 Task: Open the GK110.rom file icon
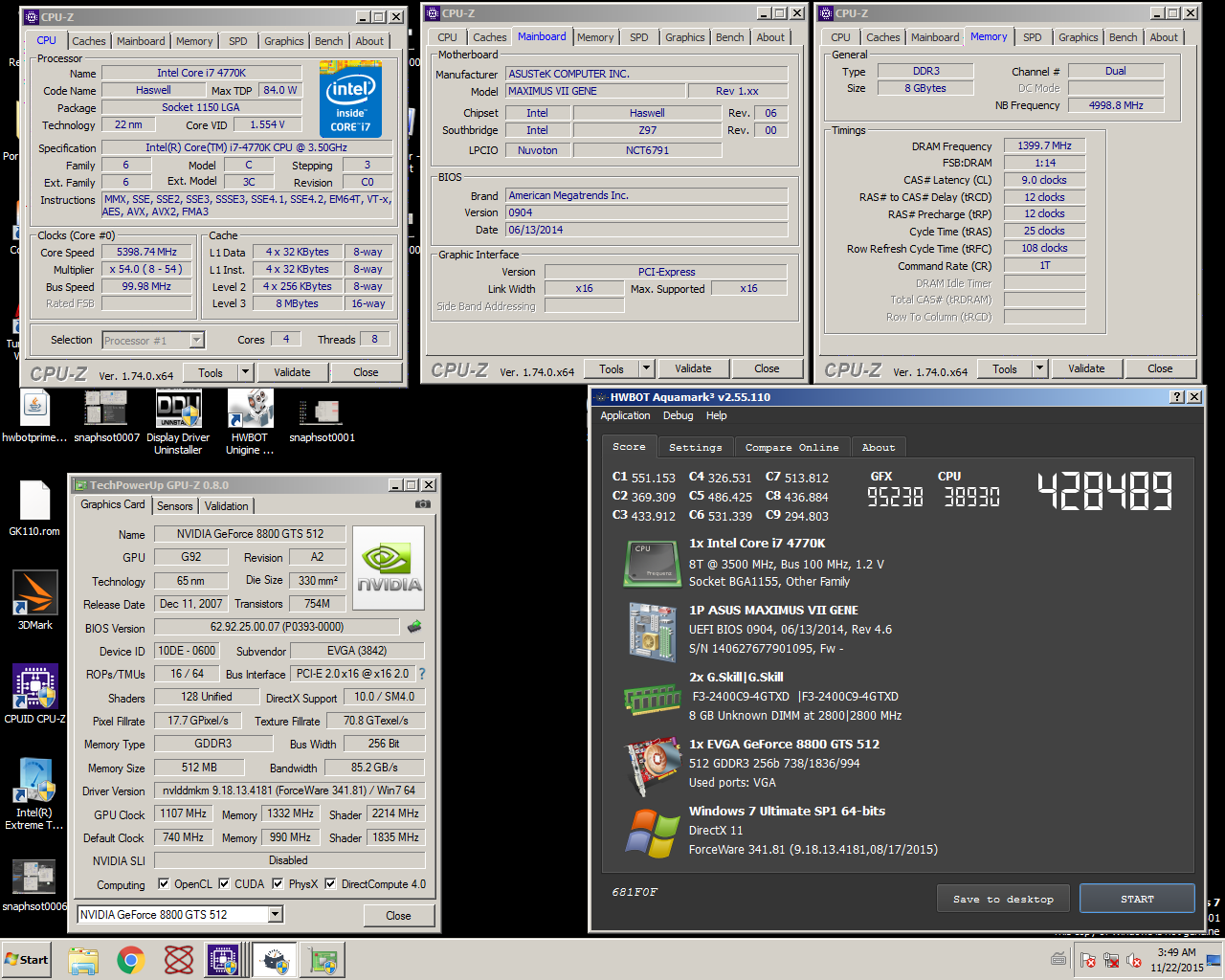click(x=34, y=501)
